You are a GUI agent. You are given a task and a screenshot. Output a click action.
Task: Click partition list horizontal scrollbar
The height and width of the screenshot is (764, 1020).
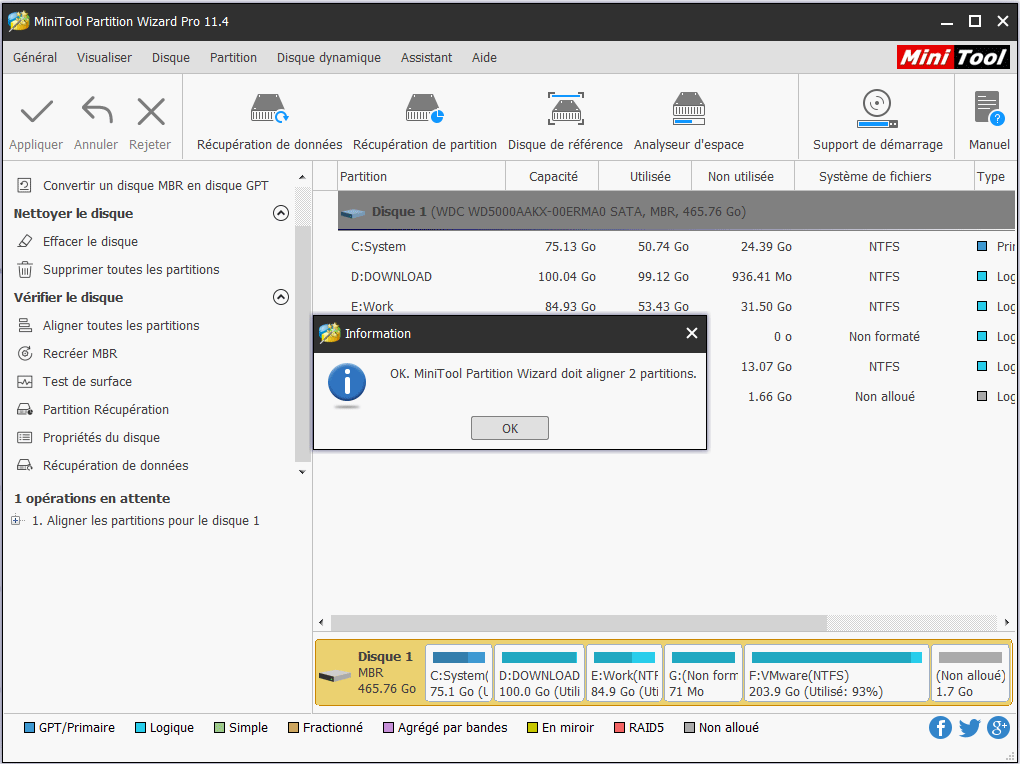tap(579, 622)
